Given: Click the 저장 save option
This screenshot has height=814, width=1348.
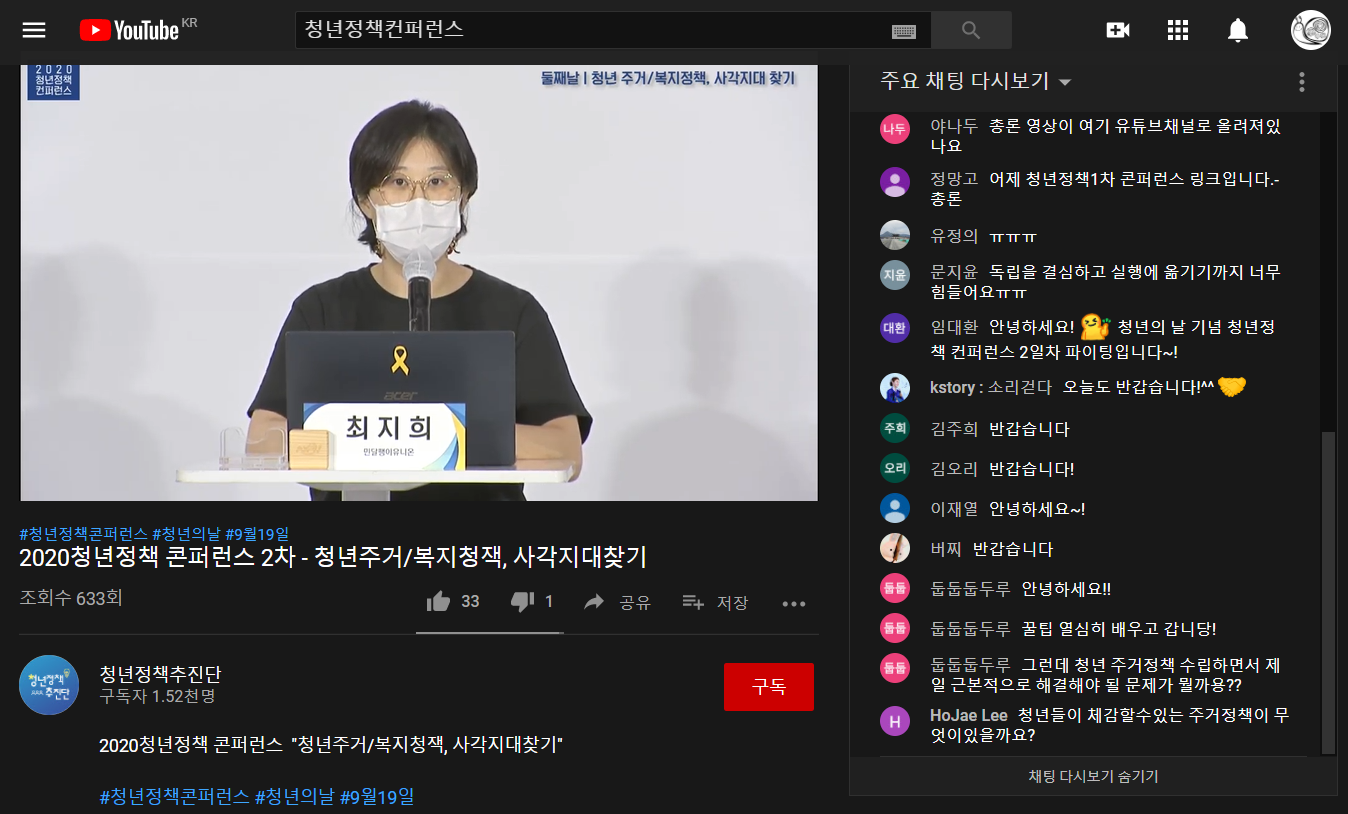Looking at the screenshot, I should click(715, 602).
